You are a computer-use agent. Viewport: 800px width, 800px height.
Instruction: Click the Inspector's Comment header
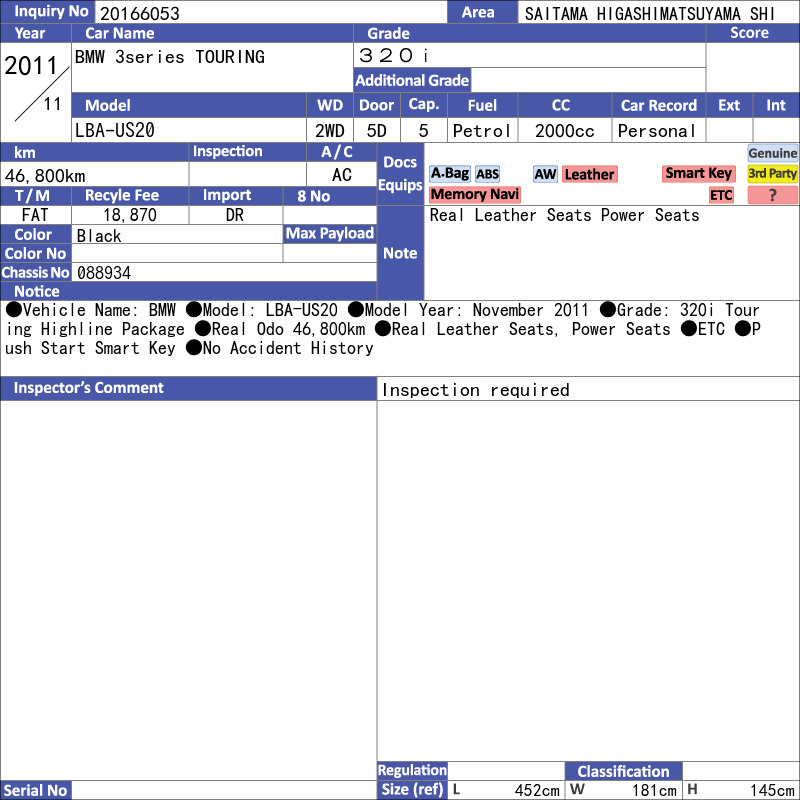[x=188, y=388]
